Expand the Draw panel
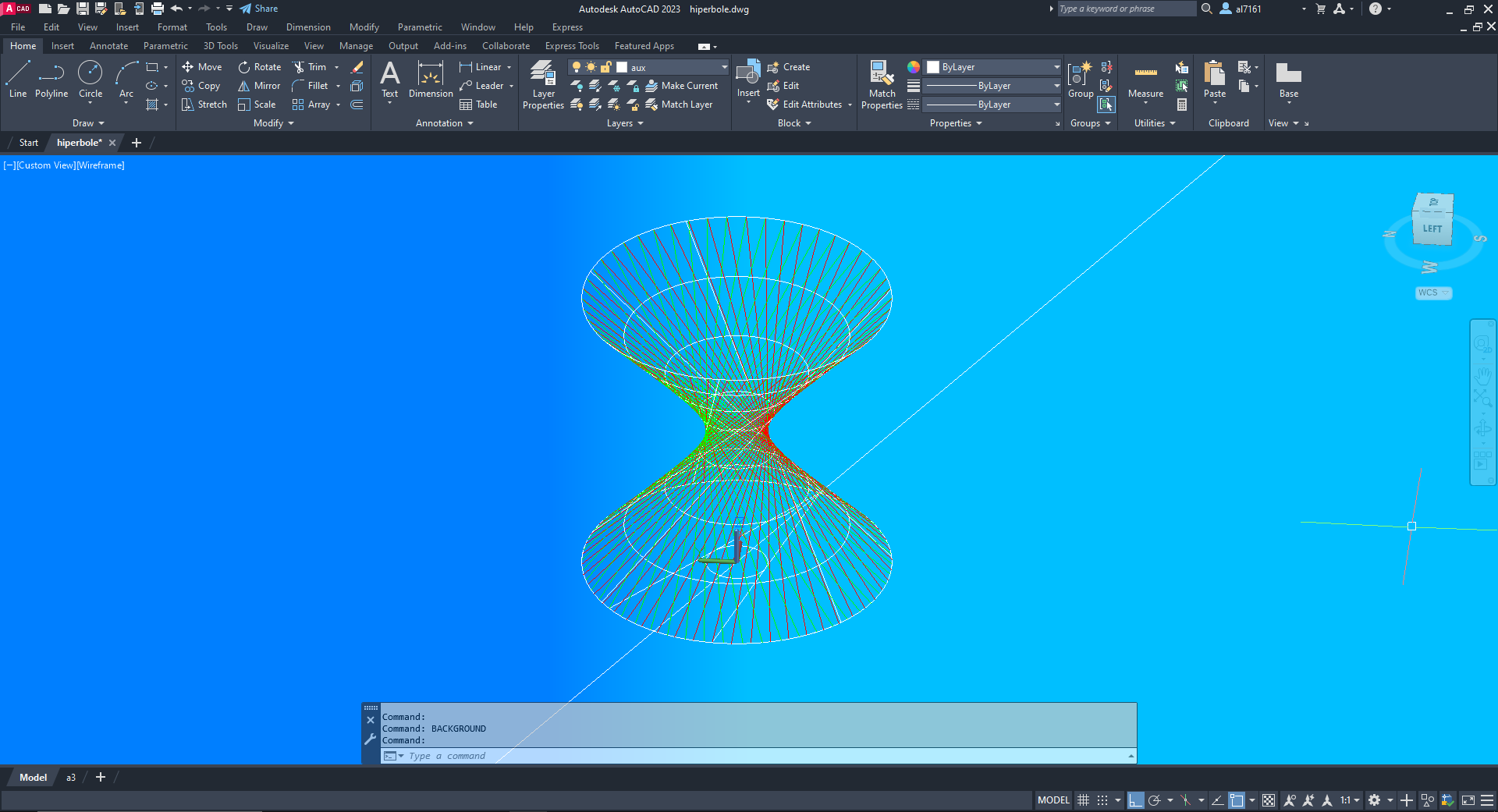Image resolution: width=1498 pixels, height=812 pixels. click(x=88, y=123)
